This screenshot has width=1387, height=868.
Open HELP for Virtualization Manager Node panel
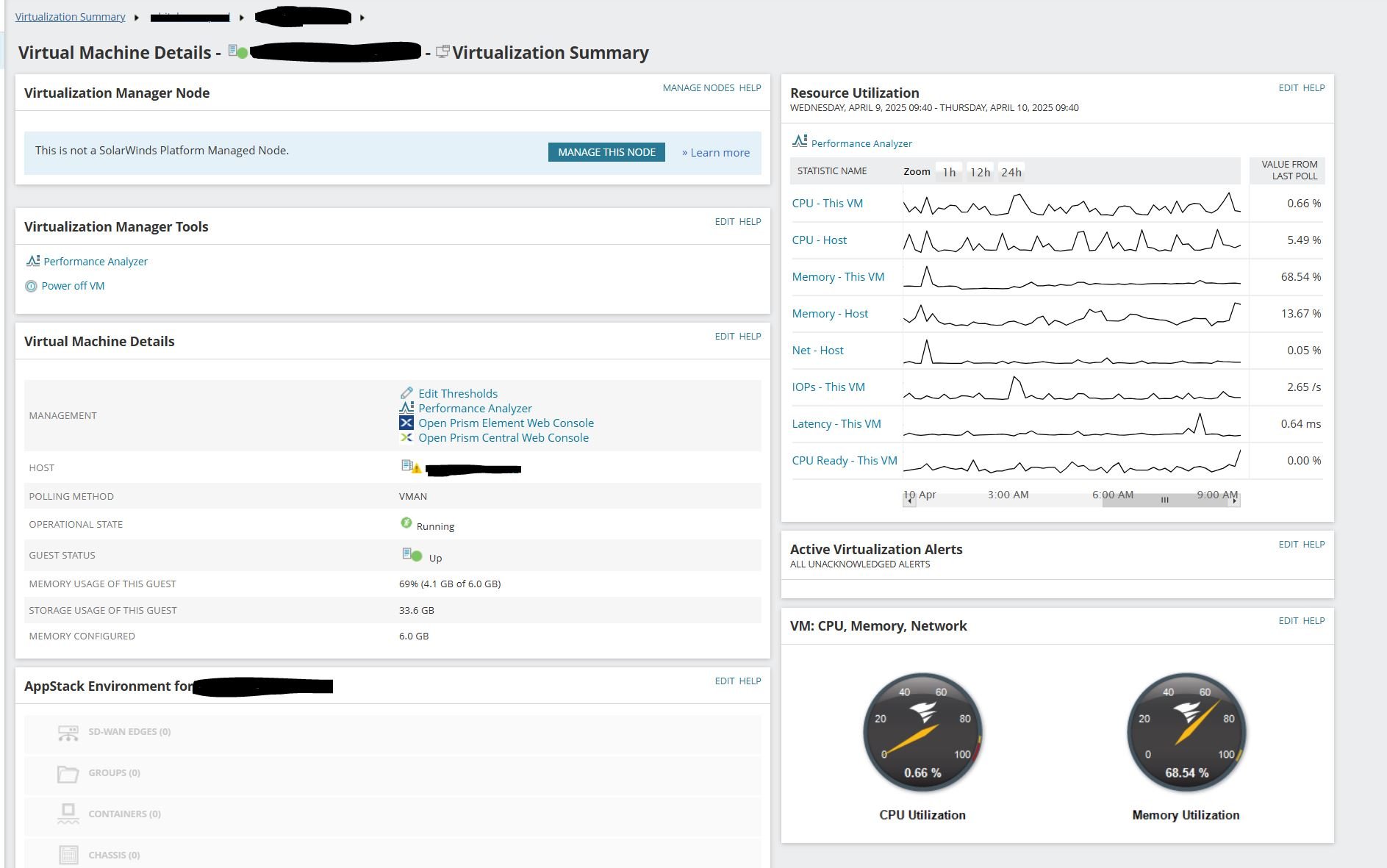point(750,88)
